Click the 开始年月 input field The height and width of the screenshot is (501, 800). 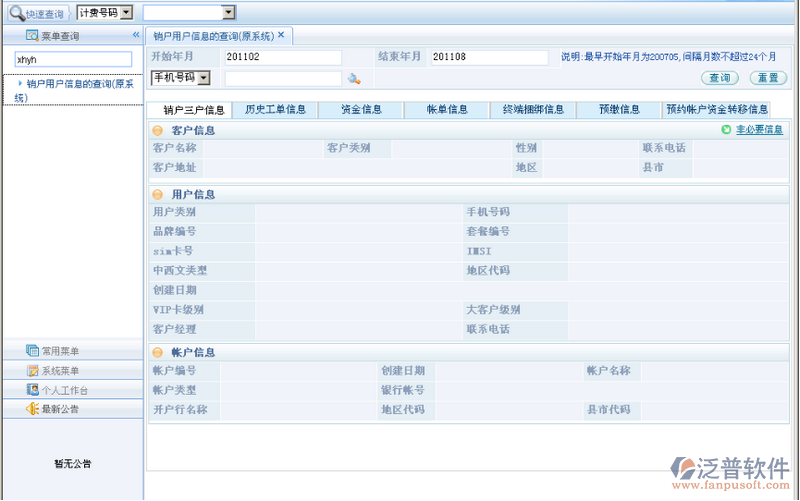click(x=282, y=58)
